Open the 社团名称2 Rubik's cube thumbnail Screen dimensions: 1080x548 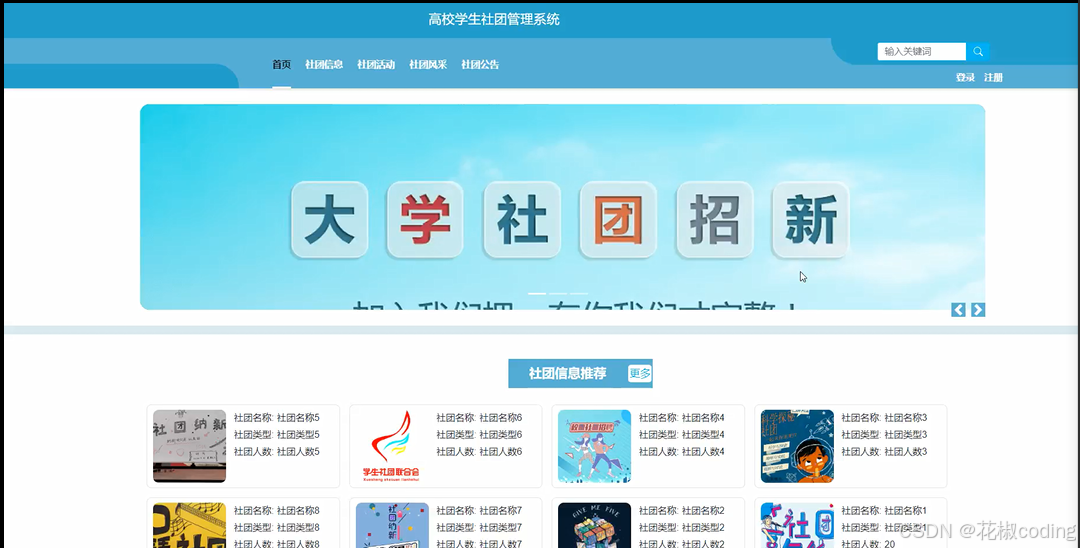click(594, 525)
